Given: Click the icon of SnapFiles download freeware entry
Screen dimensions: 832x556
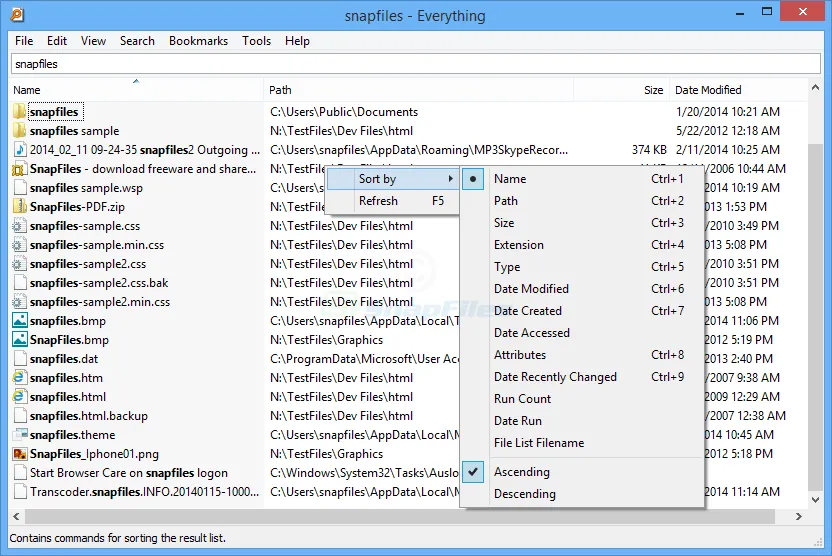Looking at the screenshot, I should (20, 169).
